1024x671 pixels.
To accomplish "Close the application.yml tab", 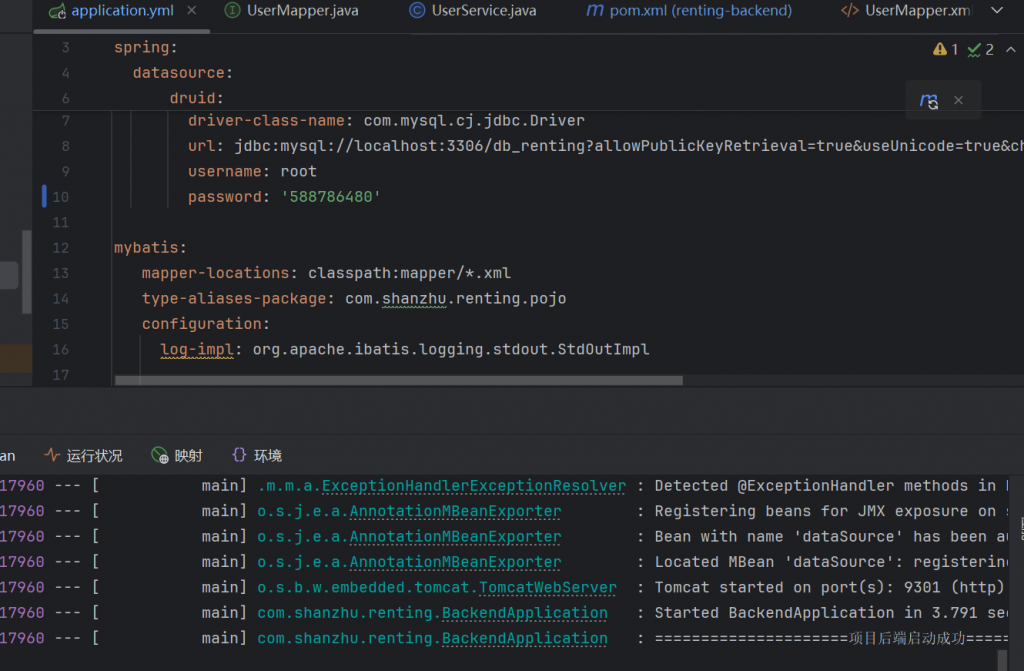I will click(191, 11).
